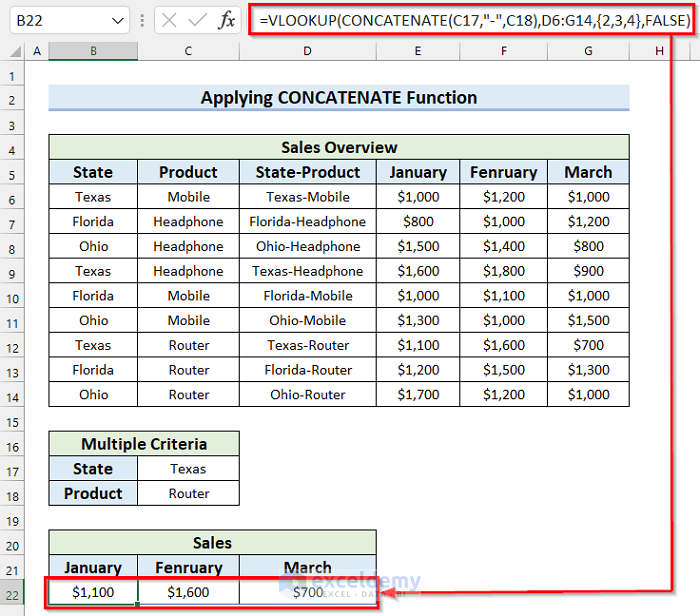Click cell 'Ohio-Headphone'
The height and width of the screenshot is (616, 700).
pos(308,246)
